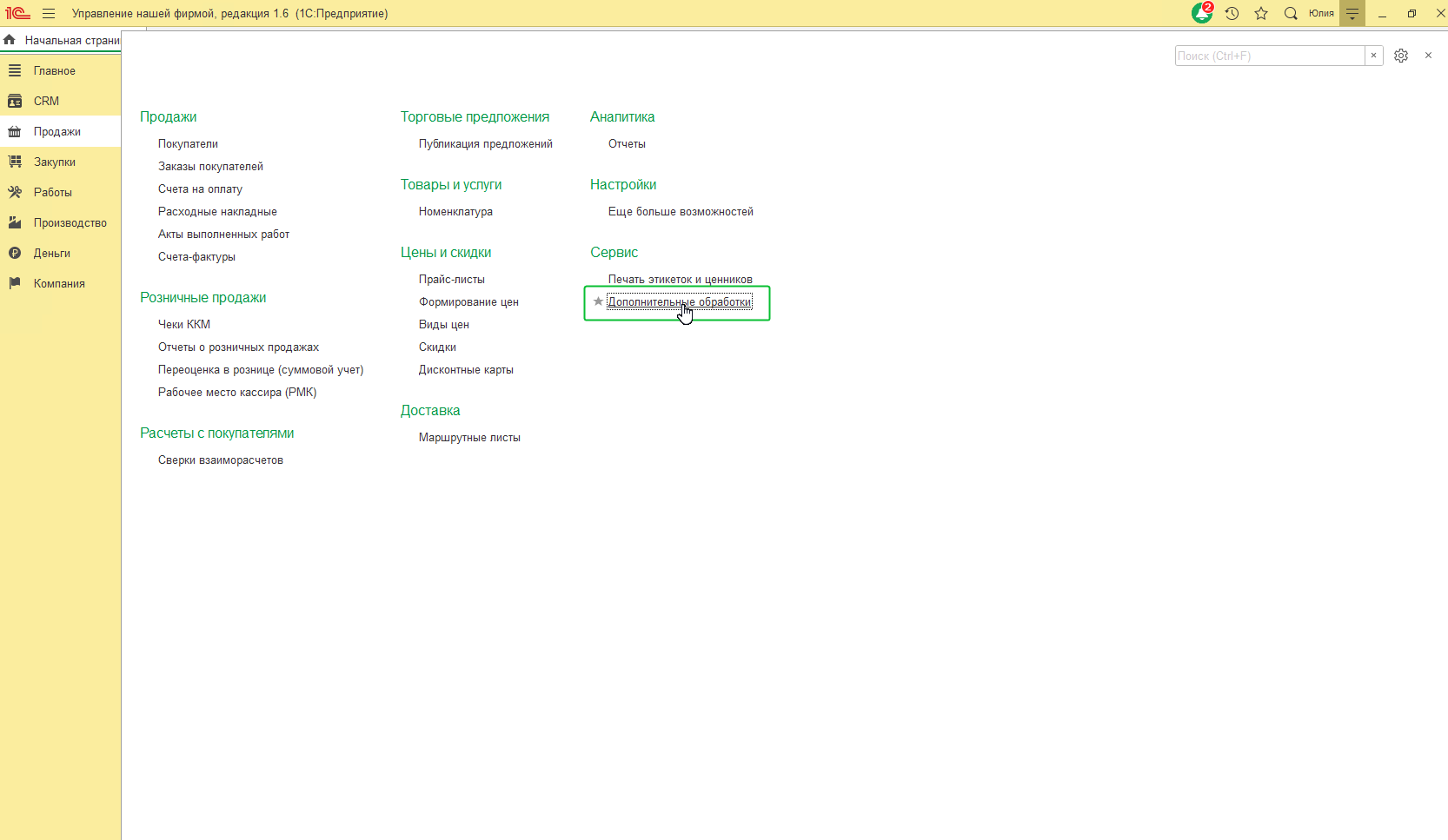Open Маршрутные листы
Viewport: 1448px width, 840px height.
(x=469, y=437)
